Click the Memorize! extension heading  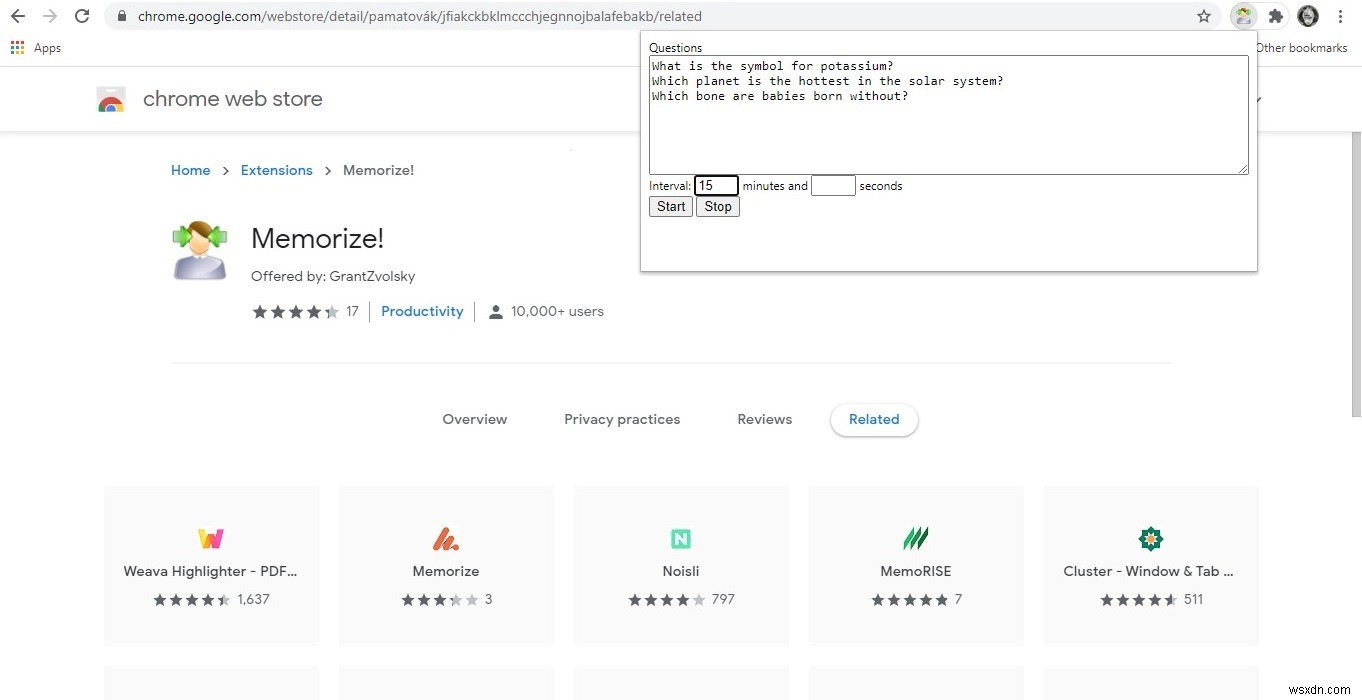(x=317, y=238)
